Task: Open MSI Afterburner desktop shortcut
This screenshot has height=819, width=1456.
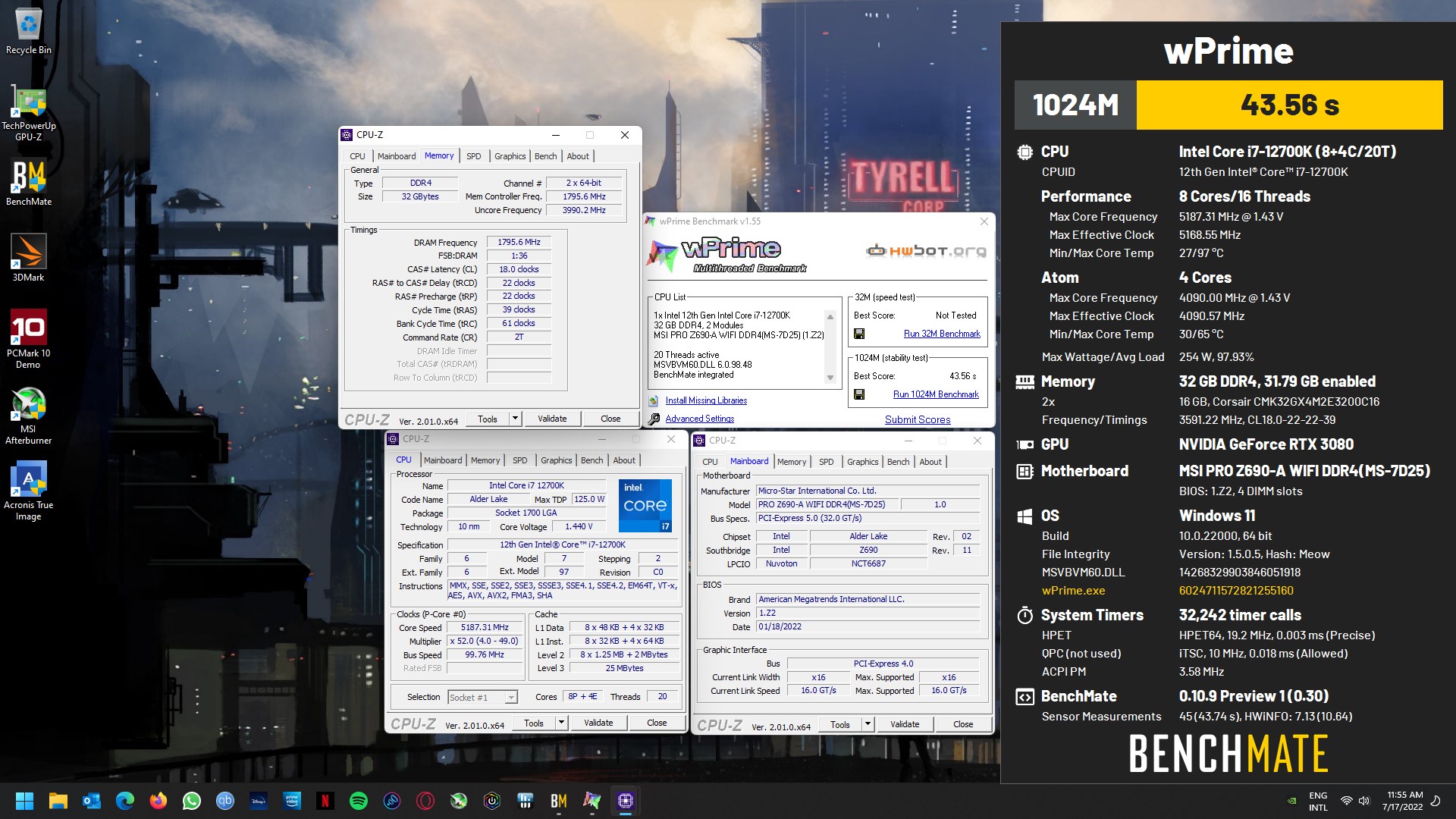Action: pos(29,415)
